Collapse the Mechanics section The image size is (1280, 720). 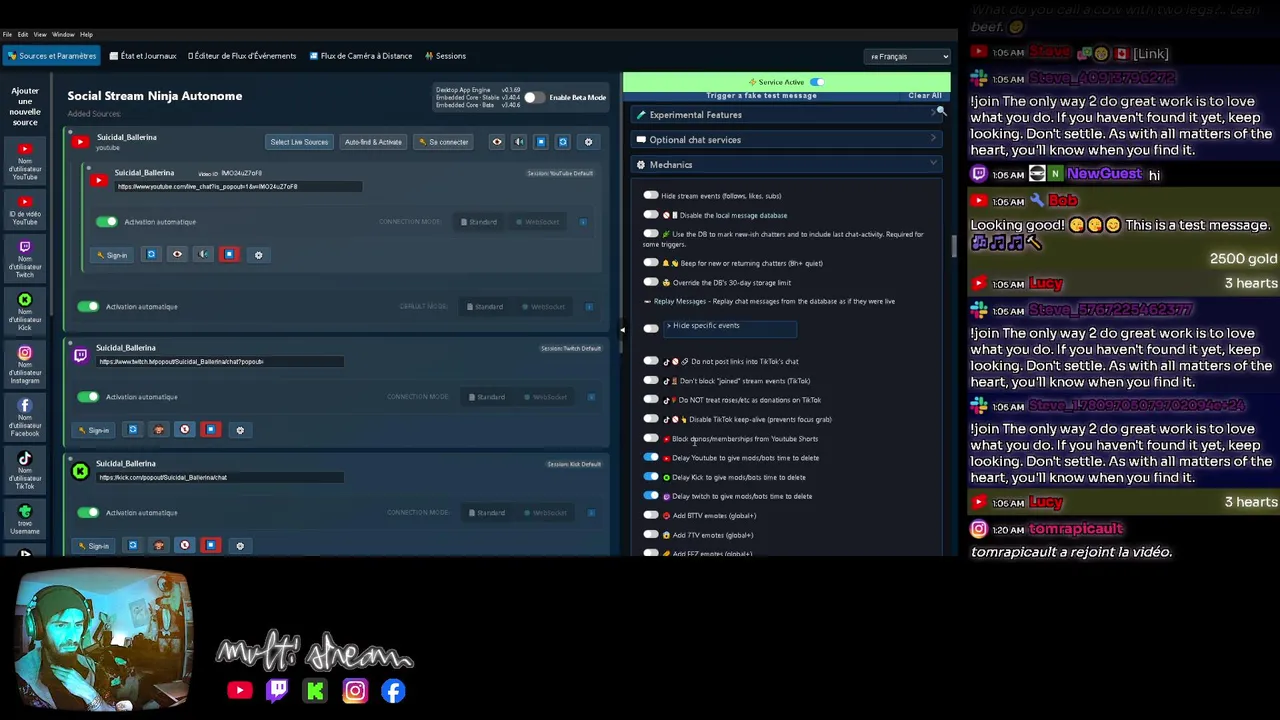pos(786,165)
